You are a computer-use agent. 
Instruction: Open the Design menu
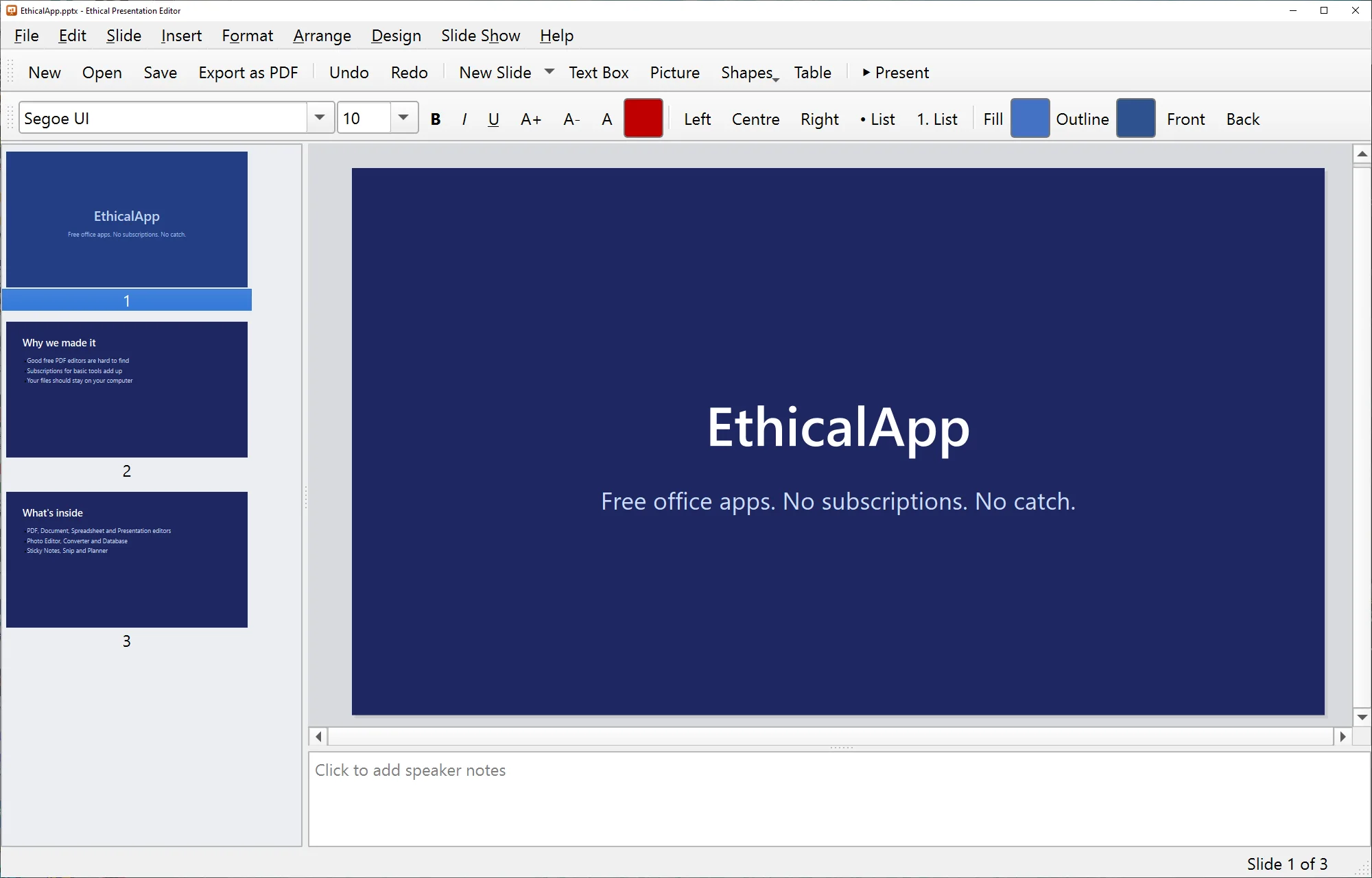coord(396,35)
